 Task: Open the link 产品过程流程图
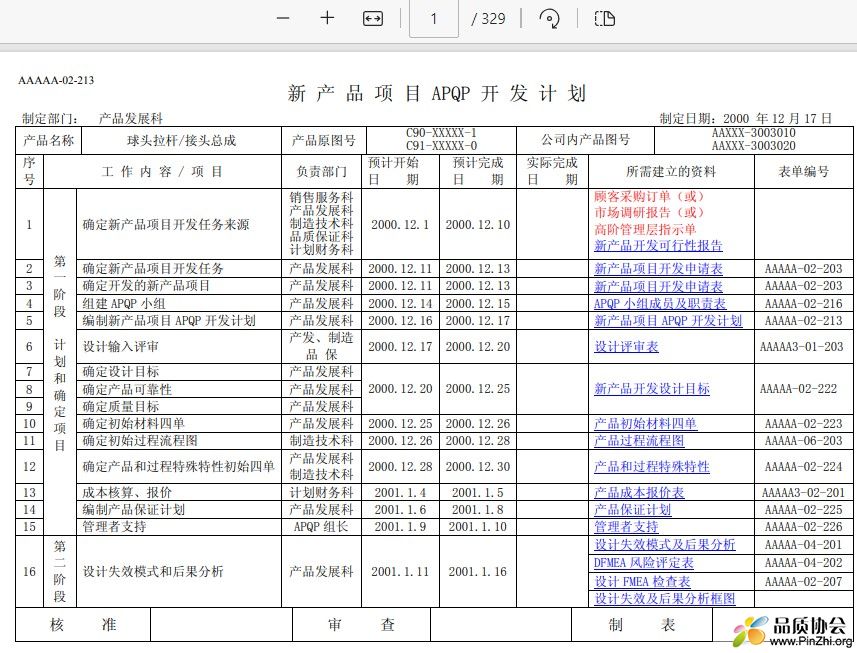[x=639, y=440]
